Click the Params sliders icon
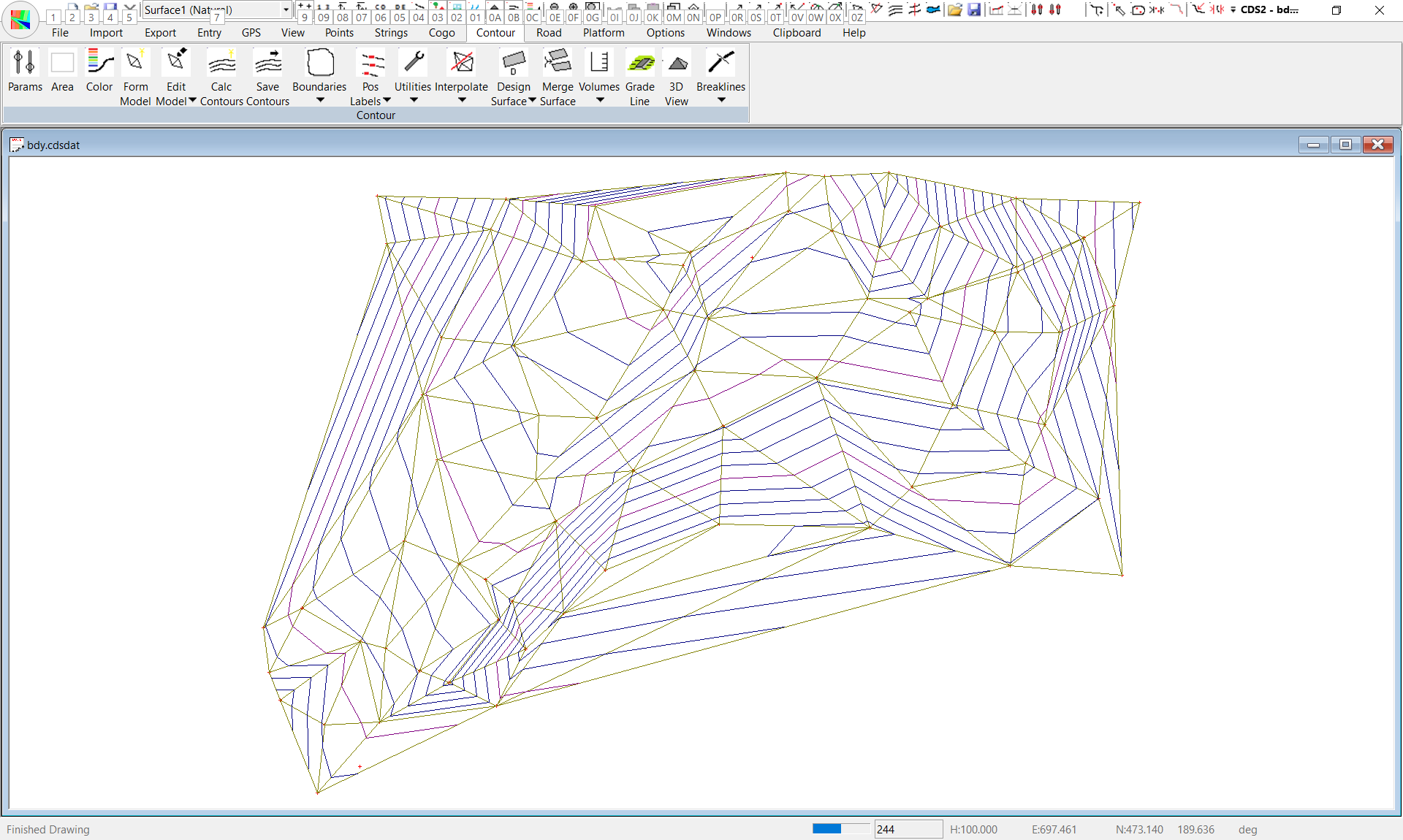 coord(25,64)
